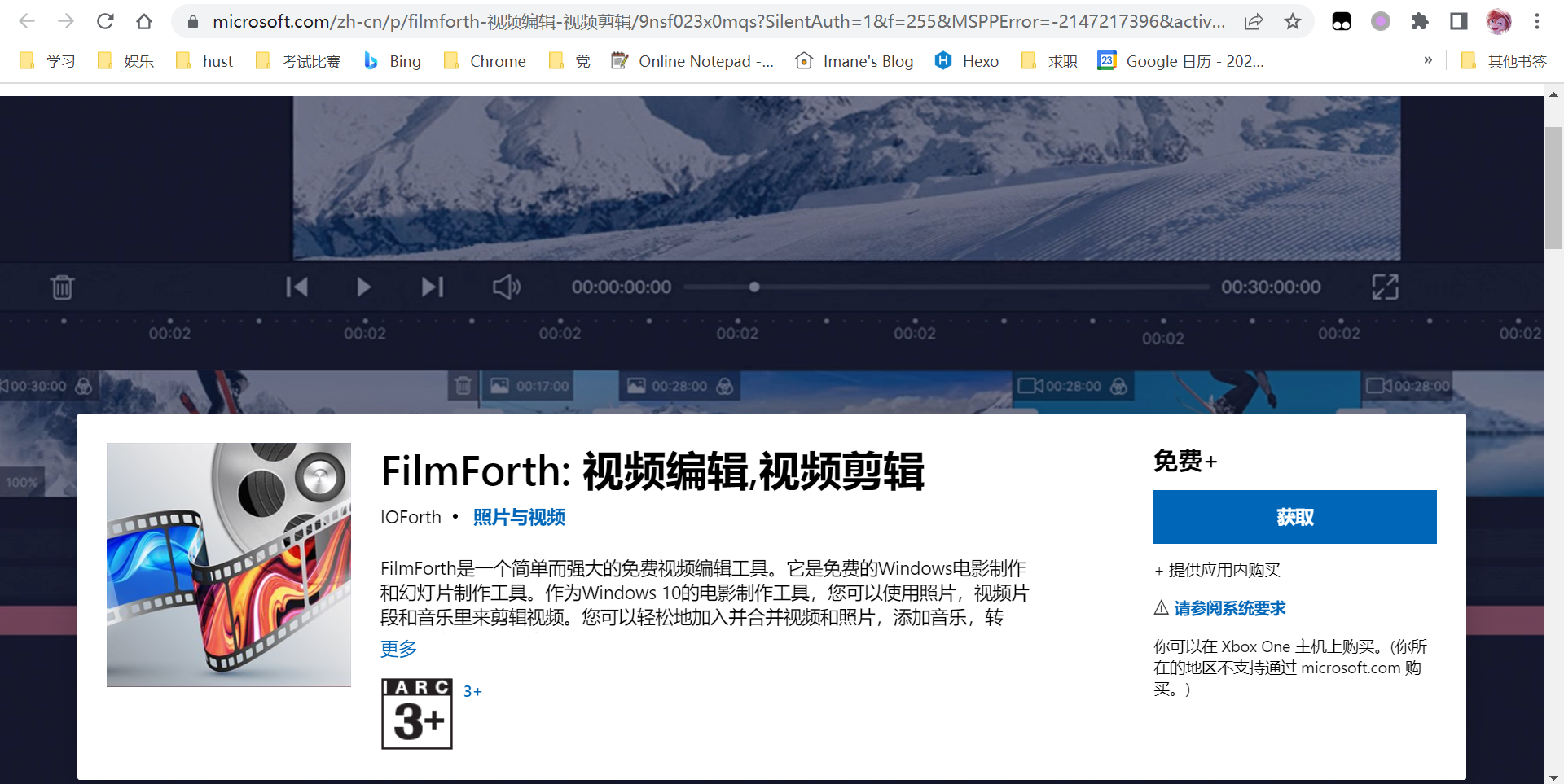Click the skip-to-end playback icon

pyautogui.click(x=433, y=287)
